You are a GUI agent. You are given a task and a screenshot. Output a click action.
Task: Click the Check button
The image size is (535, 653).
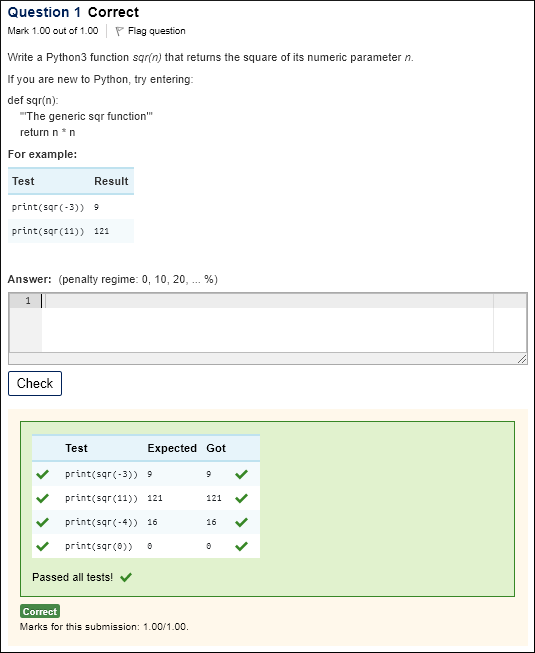[x=35, y=383]
